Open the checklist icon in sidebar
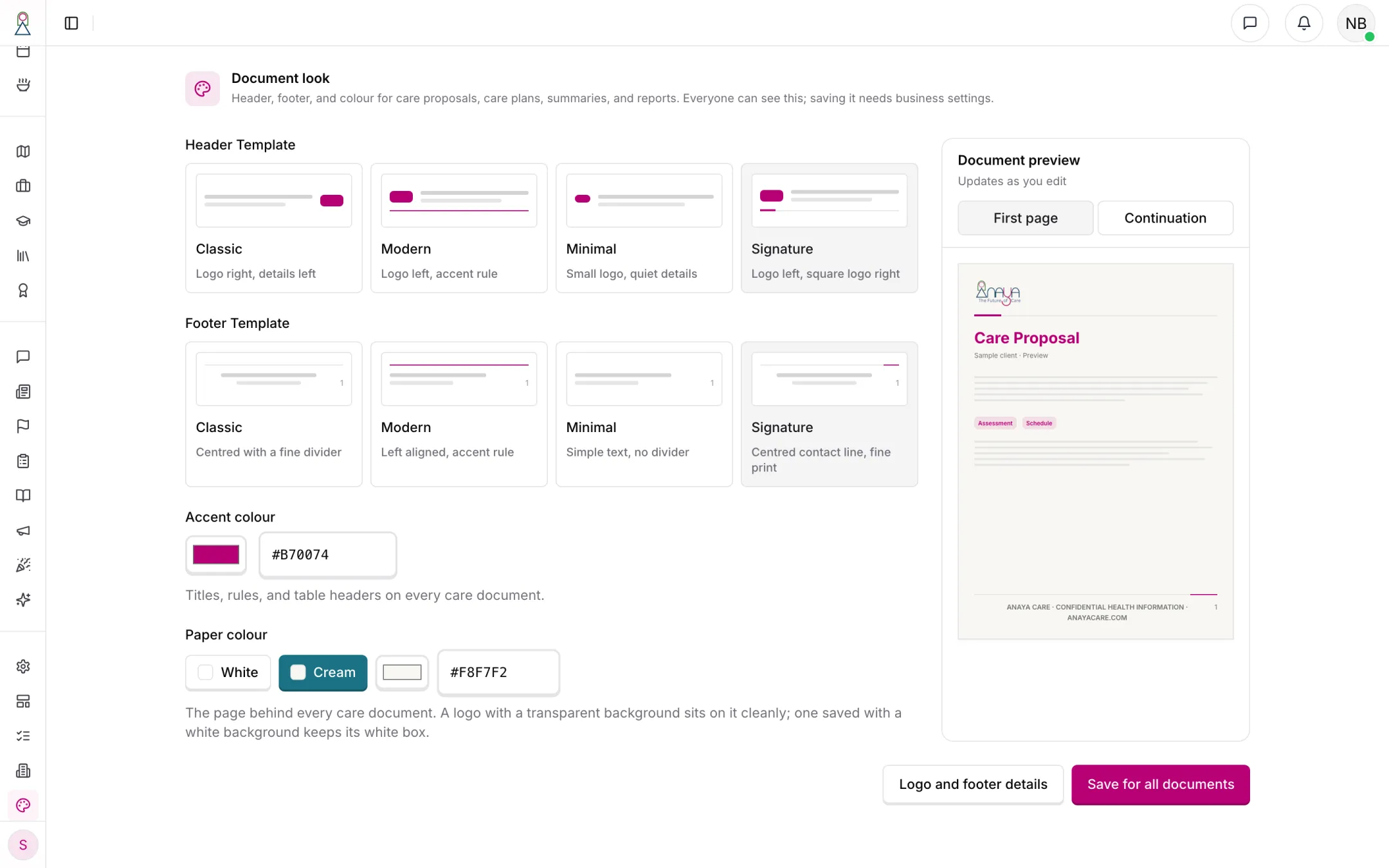1389x868 pixels. [x=23, y=736]
